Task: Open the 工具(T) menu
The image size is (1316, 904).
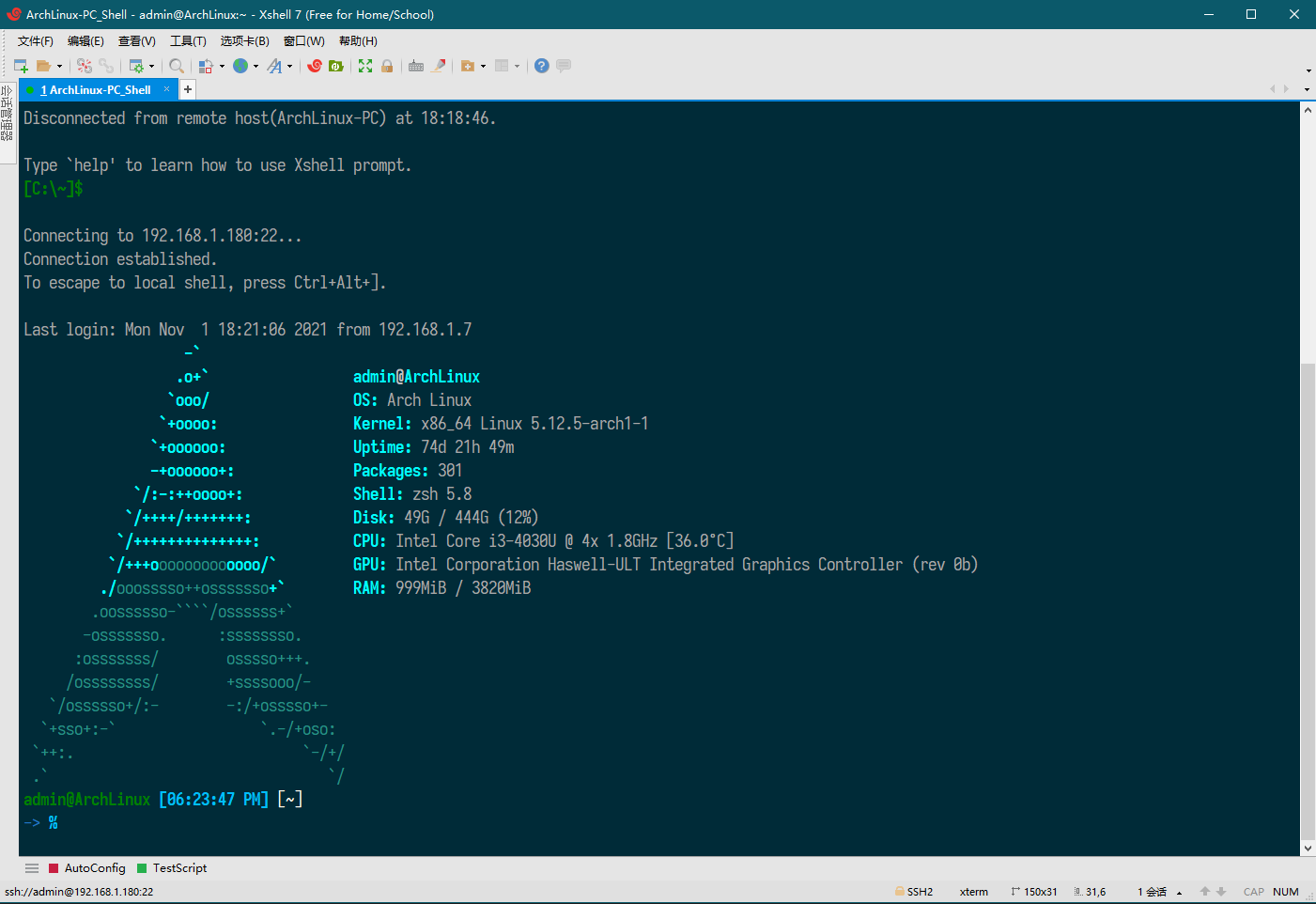Action: click(187, 40)
